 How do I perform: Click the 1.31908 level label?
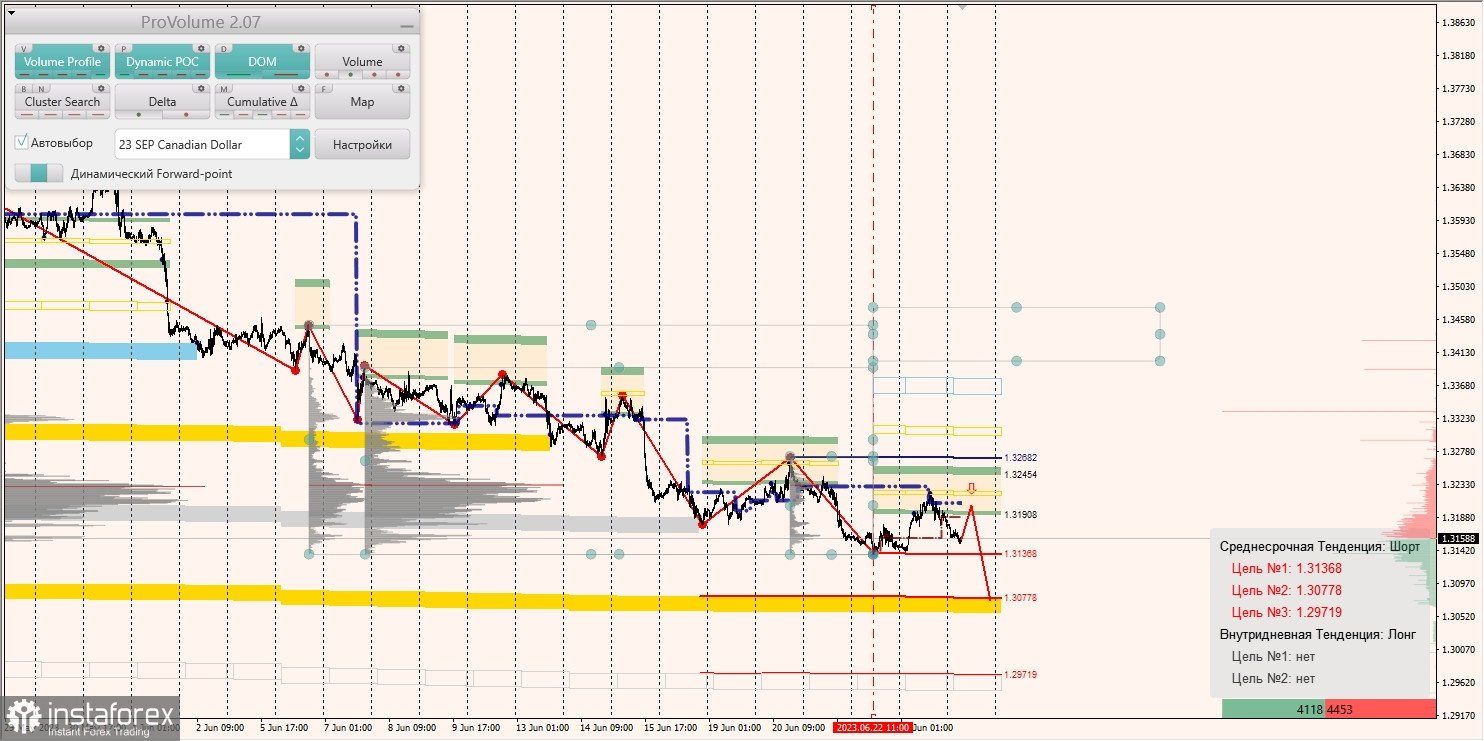tap(1020, 515)
